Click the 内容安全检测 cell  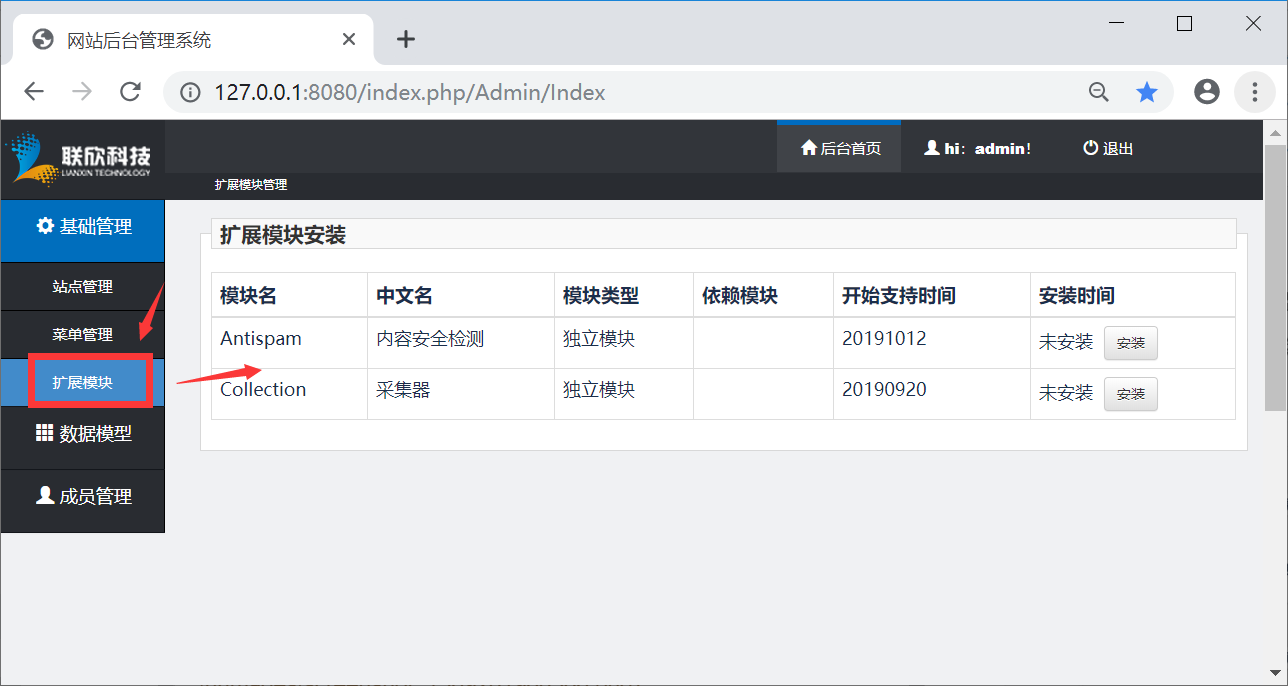[461, 343]
